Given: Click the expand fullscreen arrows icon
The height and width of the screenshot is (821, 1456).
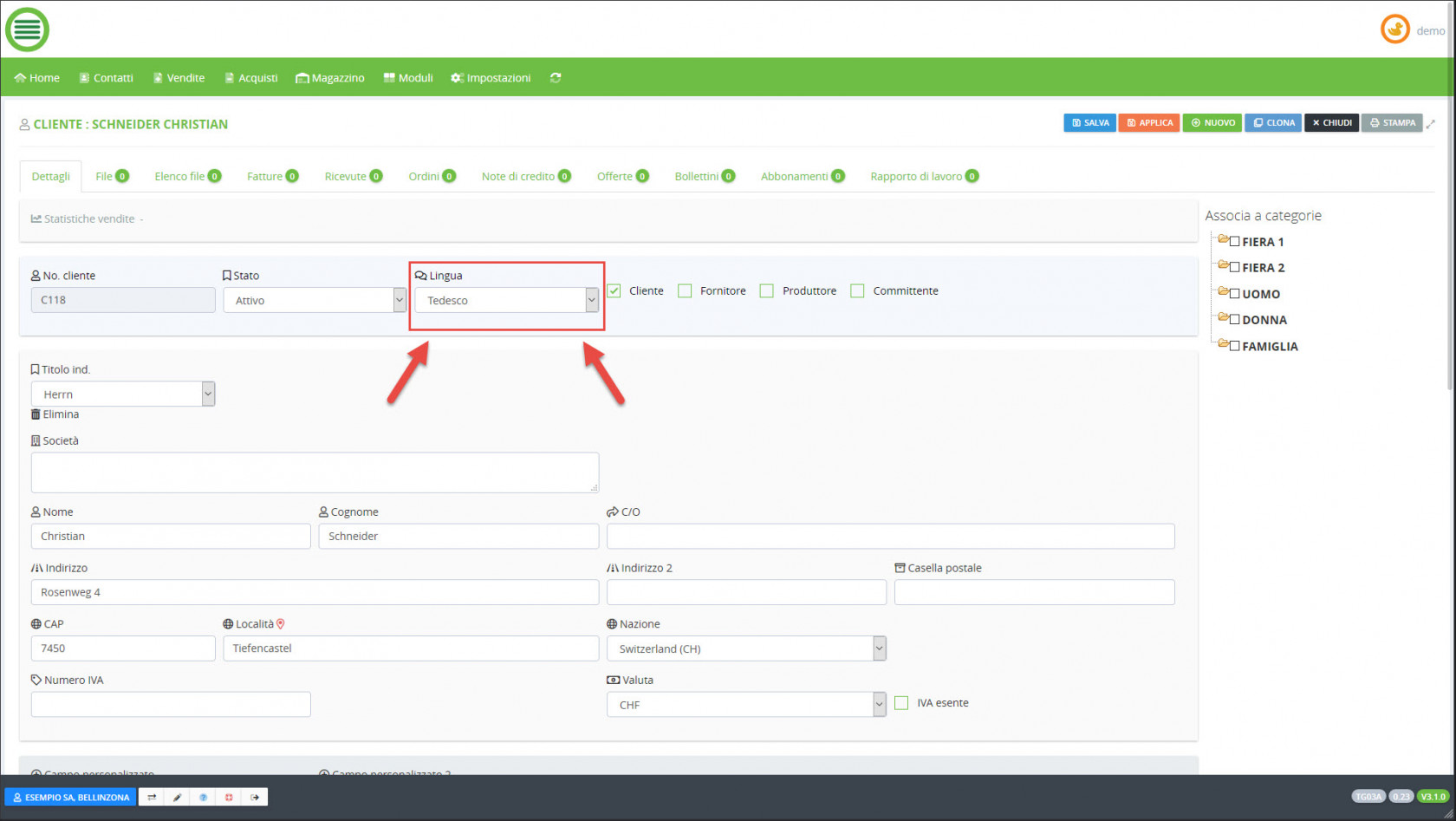Looking at the screenshot, I should [1431, 124].
